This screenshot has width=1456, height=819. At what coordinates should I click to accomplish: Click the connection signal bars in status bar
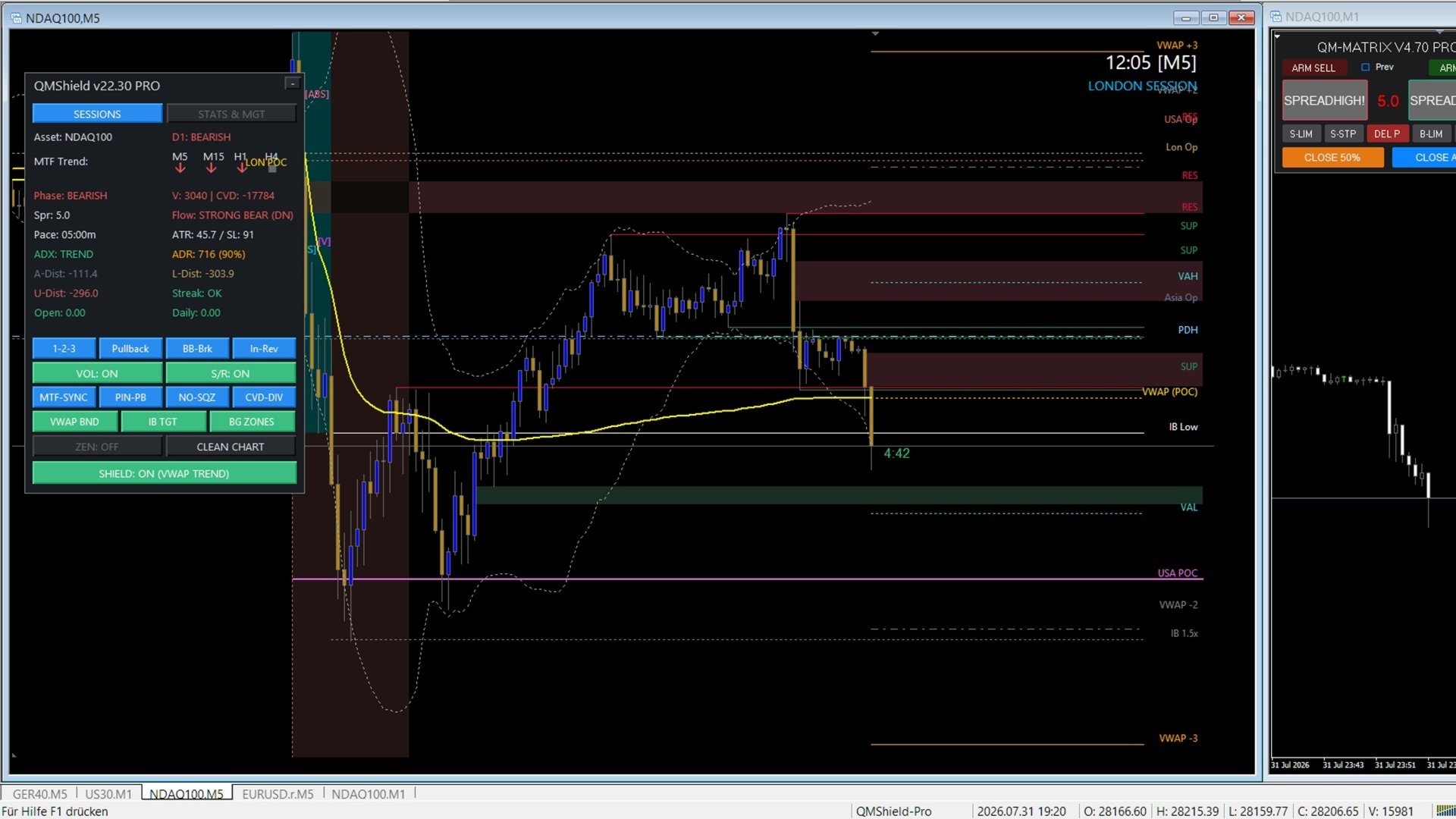pos(1445,811)
